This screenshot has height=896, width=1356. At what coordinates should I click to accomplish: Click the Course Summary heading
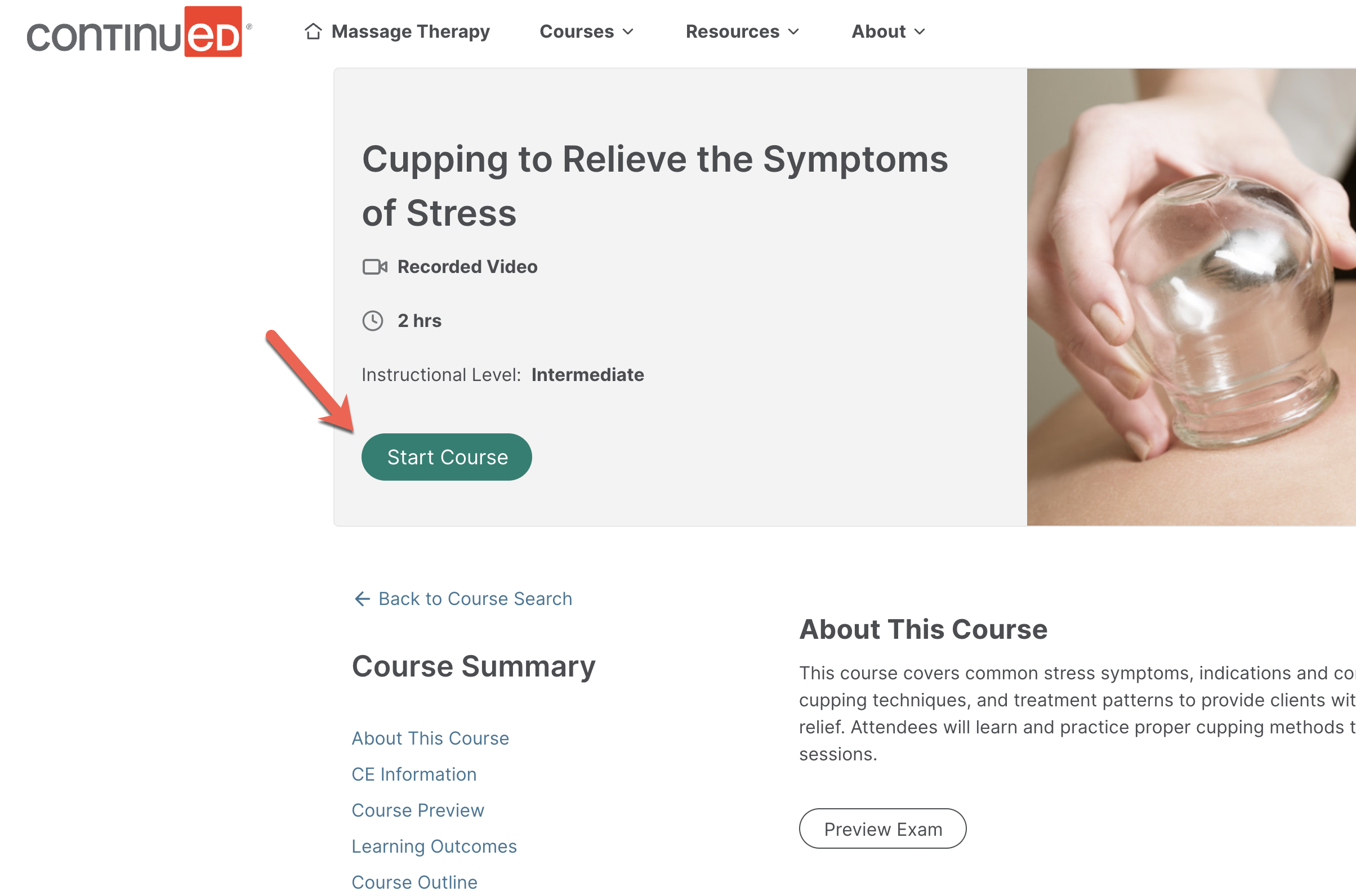point(474,666)
